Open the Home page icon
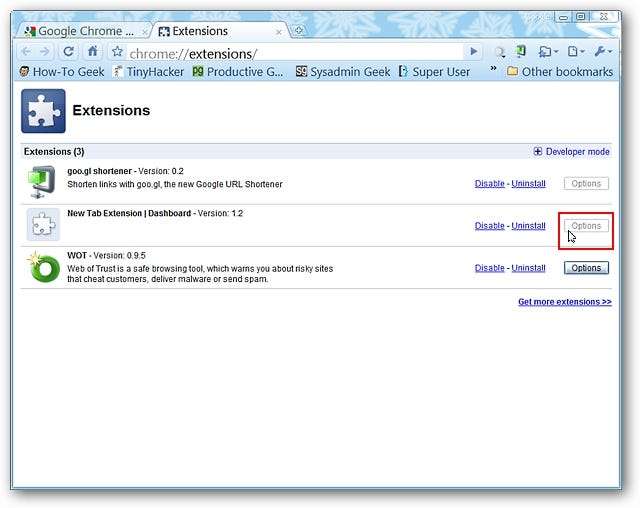 tap(93, 51)
